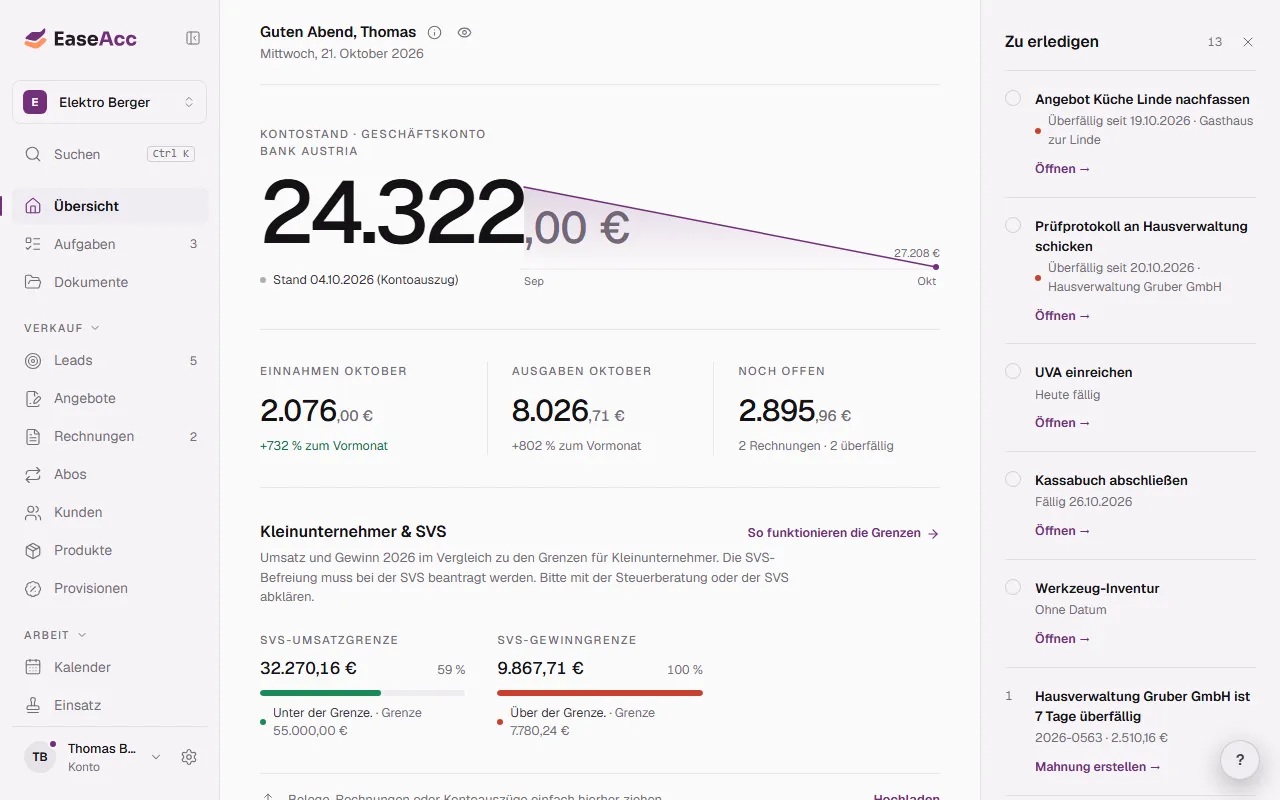The width and height of the screenshot is (1280, 800).
Task: Click the SVS-Umsatzgrenze green progress bar
Action: coord(362,693)
